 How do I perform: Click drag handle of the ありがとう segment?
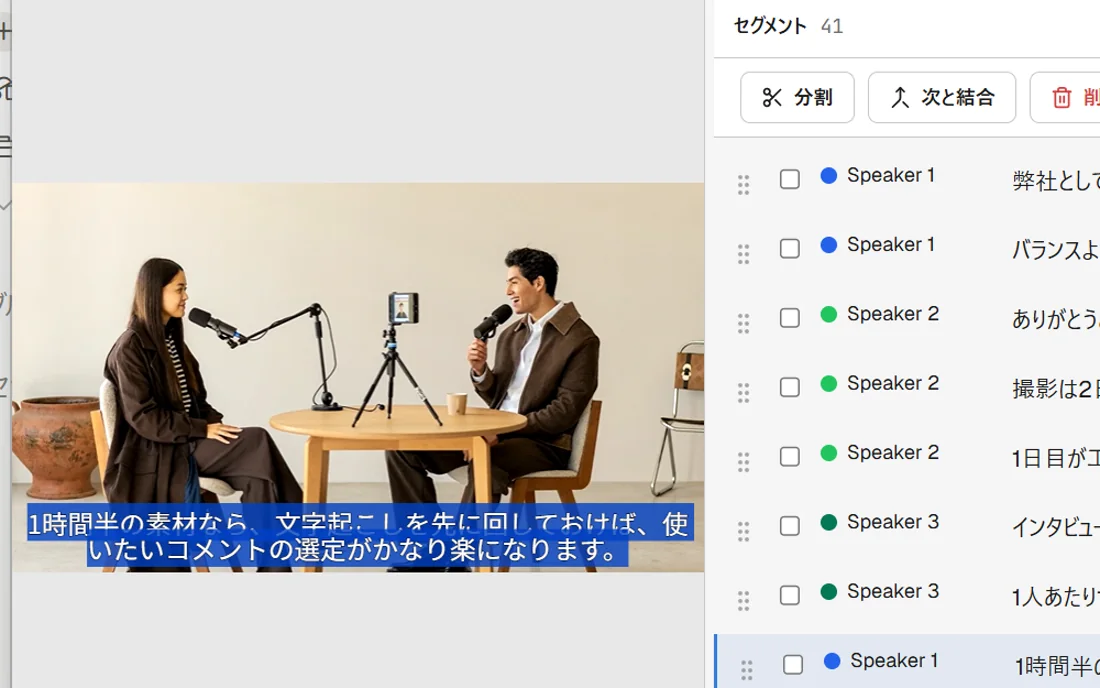(744, 323)
